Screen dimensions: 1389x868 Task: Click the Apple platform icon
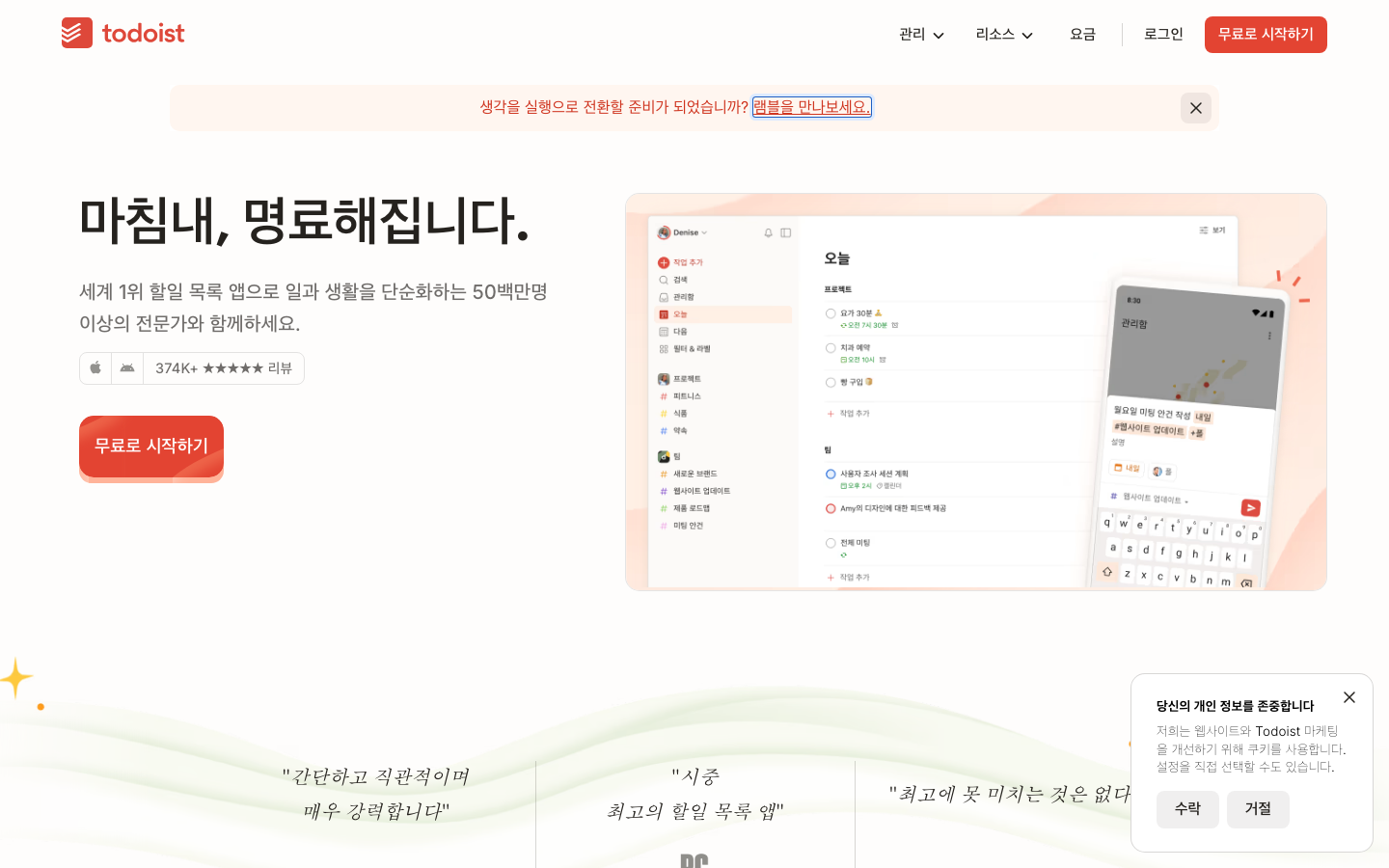pyautogui.click(x=95, y=368)
